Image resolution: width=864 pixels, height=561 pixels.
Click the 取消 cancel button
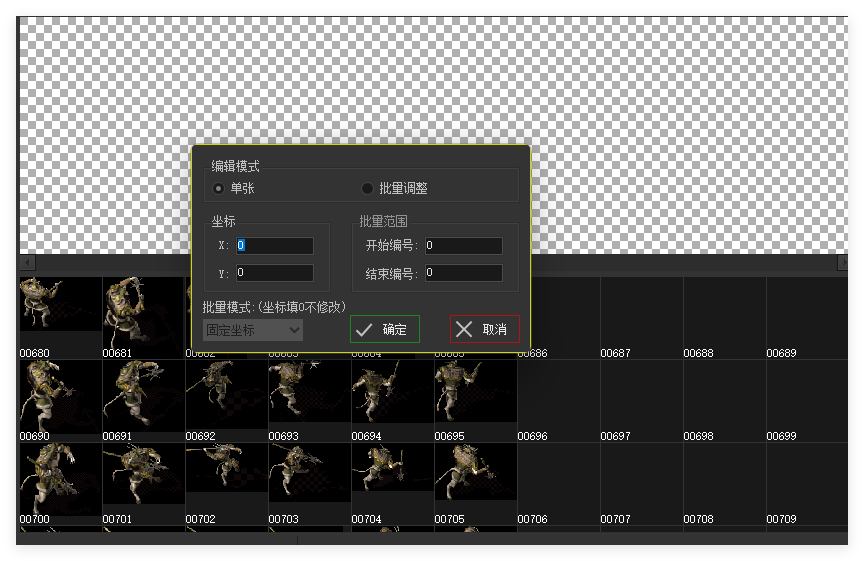(485, 330)
